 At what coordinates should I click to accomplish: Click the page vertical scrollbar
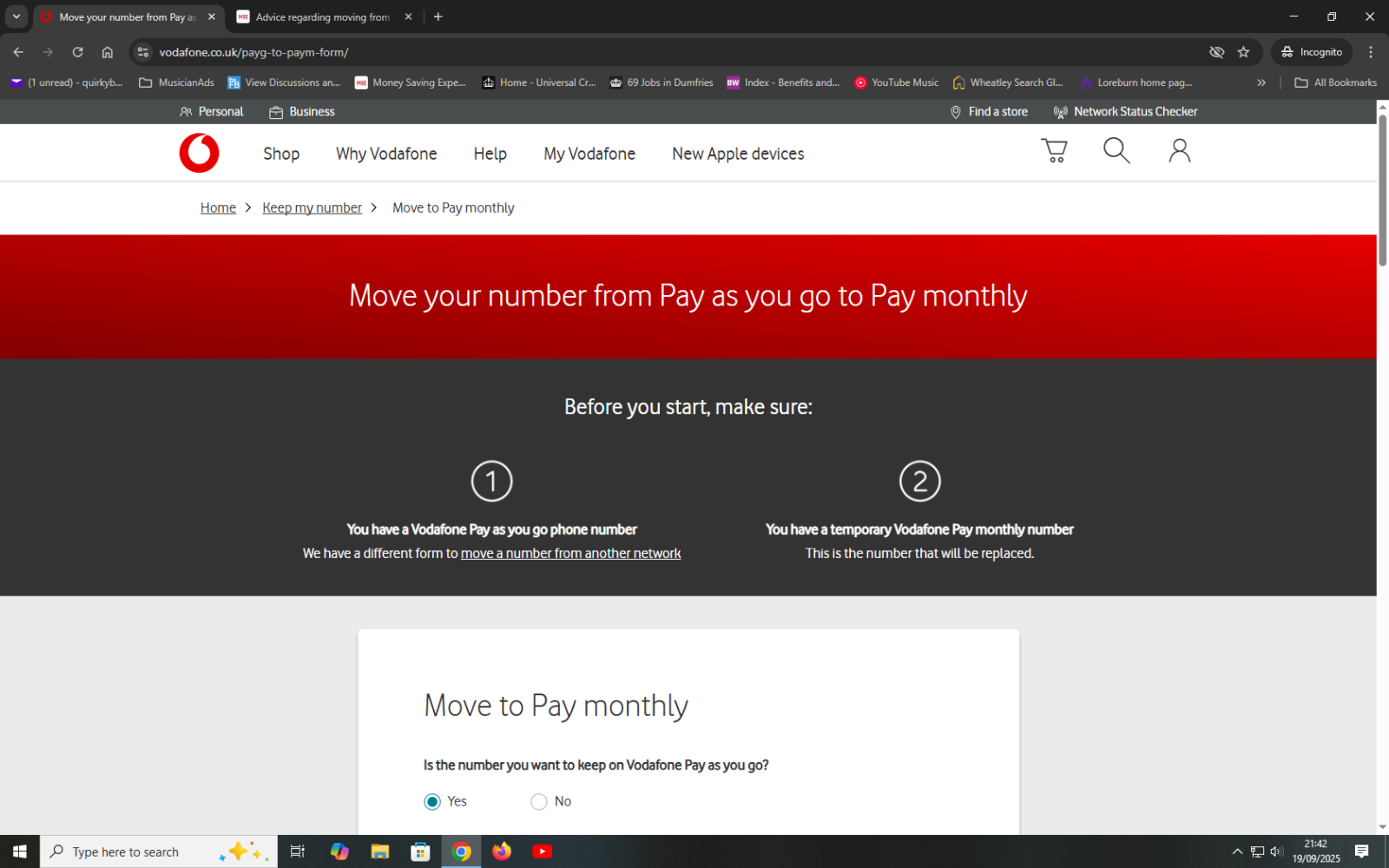click(1382, 191)
